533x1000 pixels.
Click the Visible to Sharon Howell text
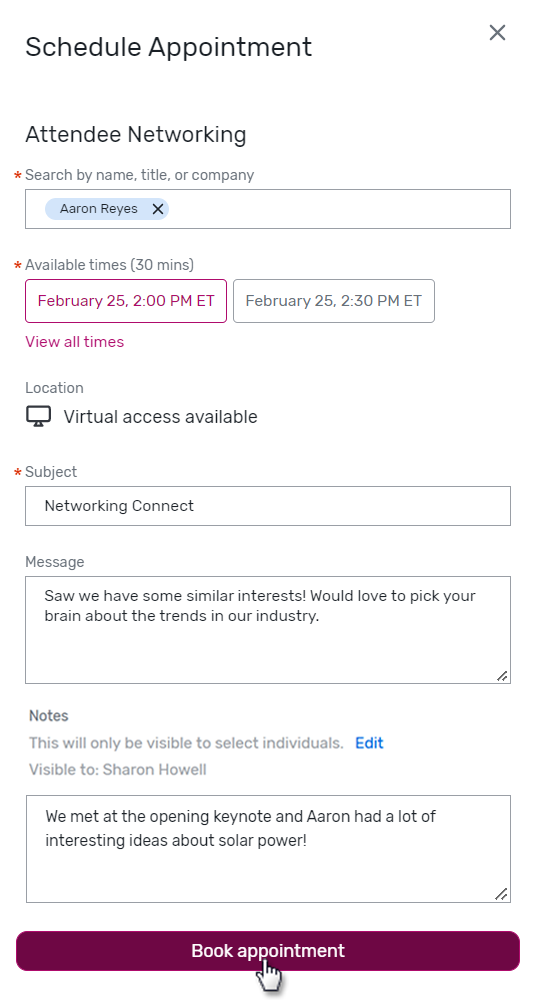[x=117, y=770]
